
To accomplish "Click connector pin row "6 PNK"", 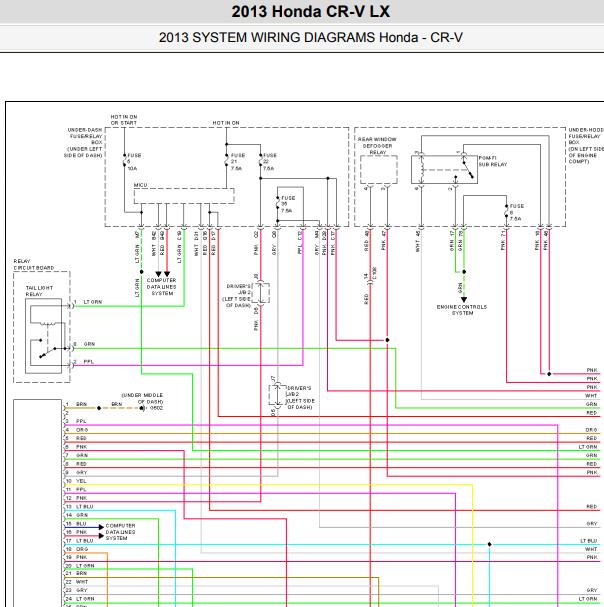I will 76,447.
